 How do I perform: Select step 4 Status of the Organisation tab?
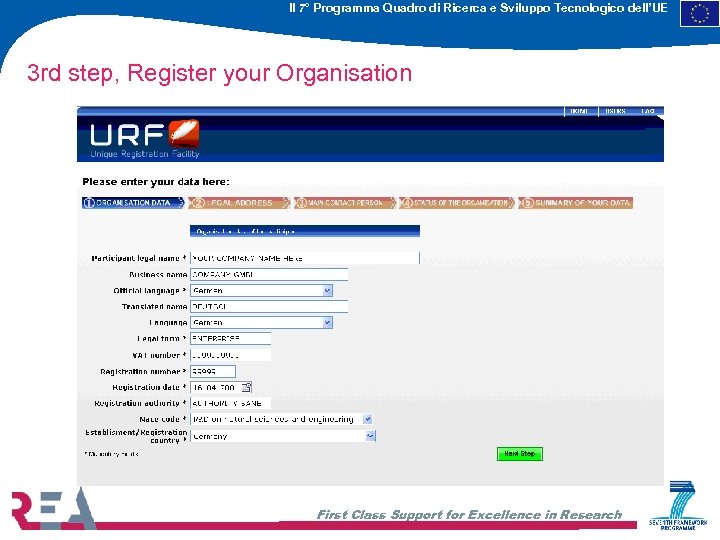click(456, 202)
